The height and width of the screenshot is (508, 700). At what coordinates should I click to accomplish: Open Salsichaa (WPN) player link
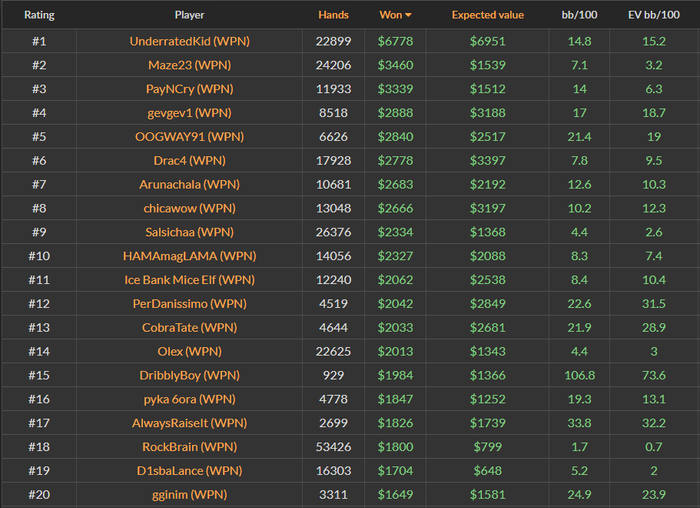click(189, 232)
